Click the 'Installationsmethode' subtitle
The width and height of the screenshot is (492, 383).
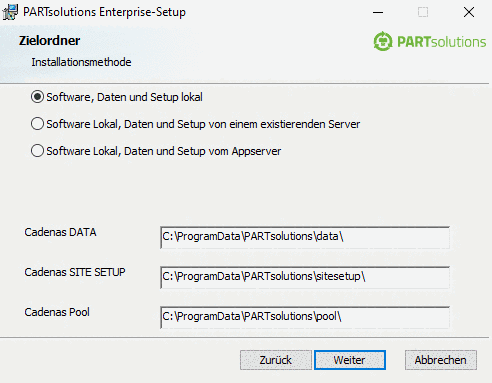pyautogui.click(x=81, y=62)
